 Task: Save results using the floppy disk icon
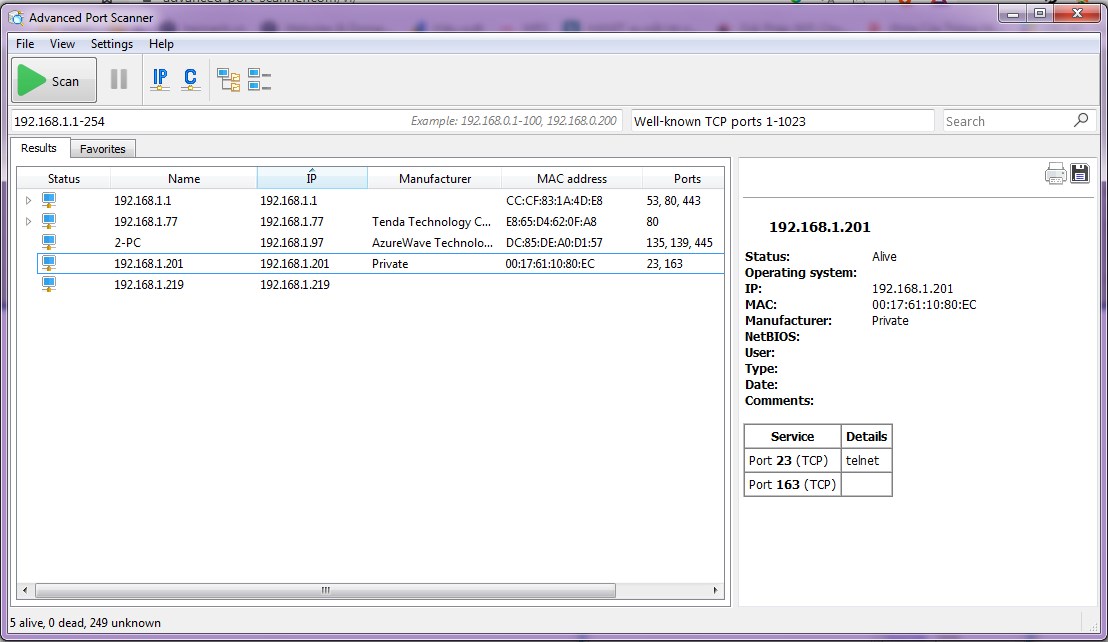[1079, 174]
